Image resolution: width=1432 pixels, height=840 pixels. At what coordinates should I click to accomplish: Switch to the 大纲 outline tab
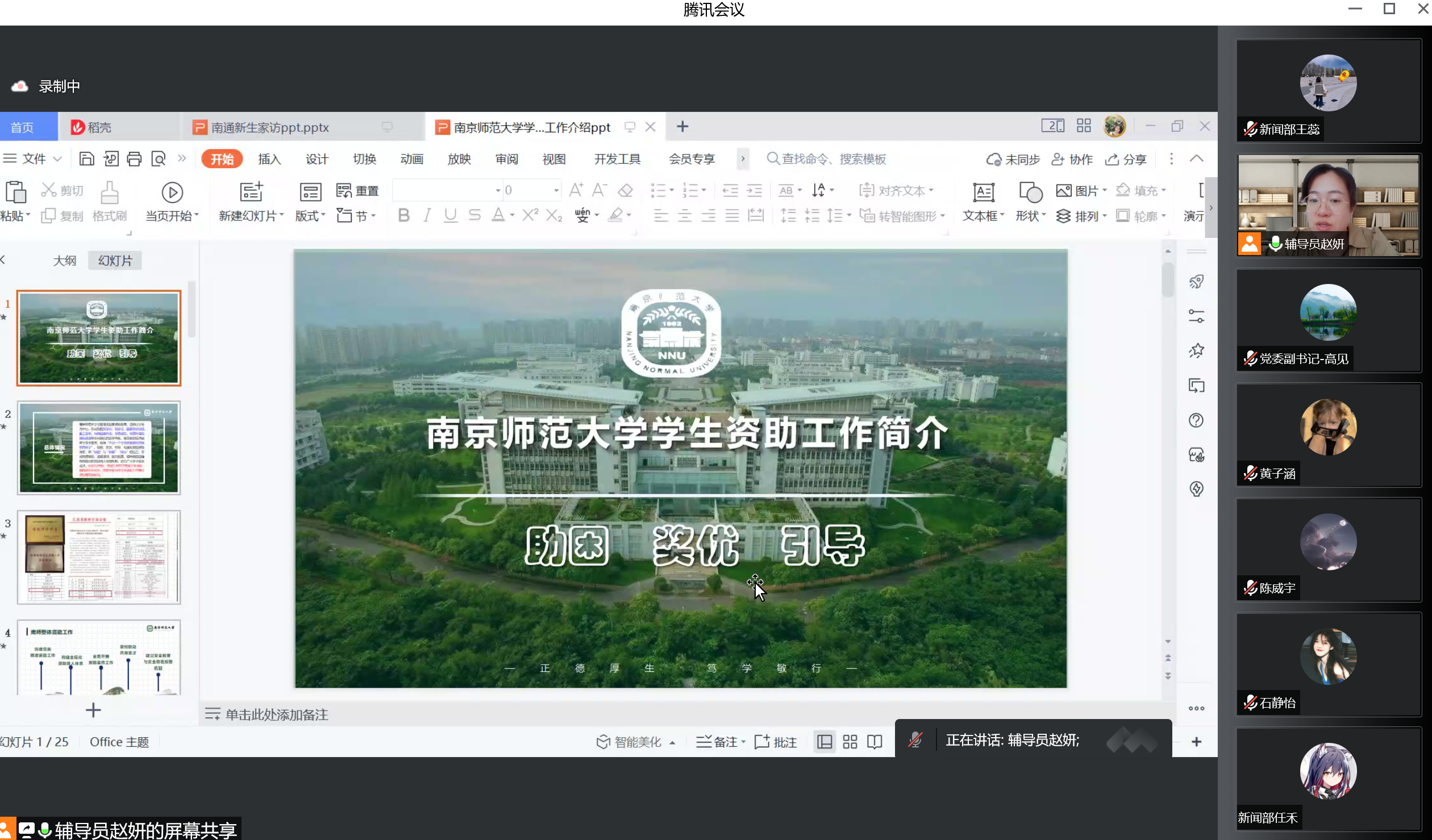[64, 261]
